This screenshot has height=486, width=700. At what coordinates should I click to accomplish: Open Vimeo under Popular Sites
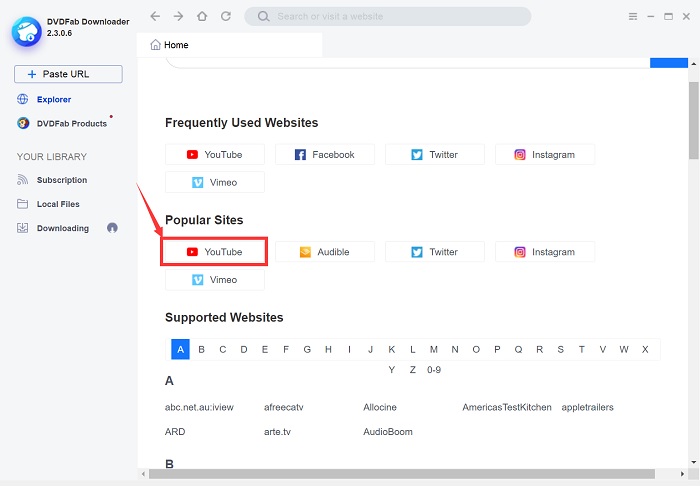point(215,279)
